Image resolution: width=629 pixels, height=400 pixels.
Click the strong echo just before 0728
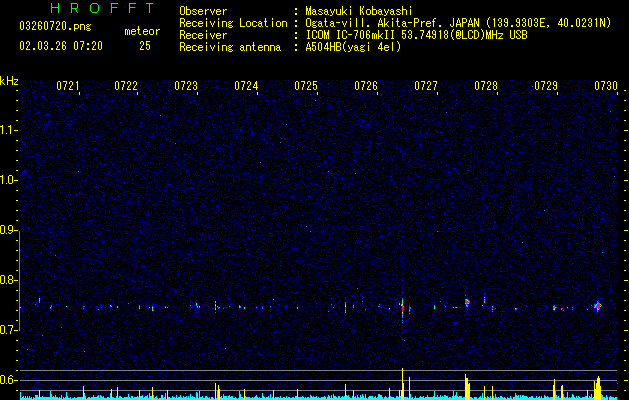[x=467, y=302]
